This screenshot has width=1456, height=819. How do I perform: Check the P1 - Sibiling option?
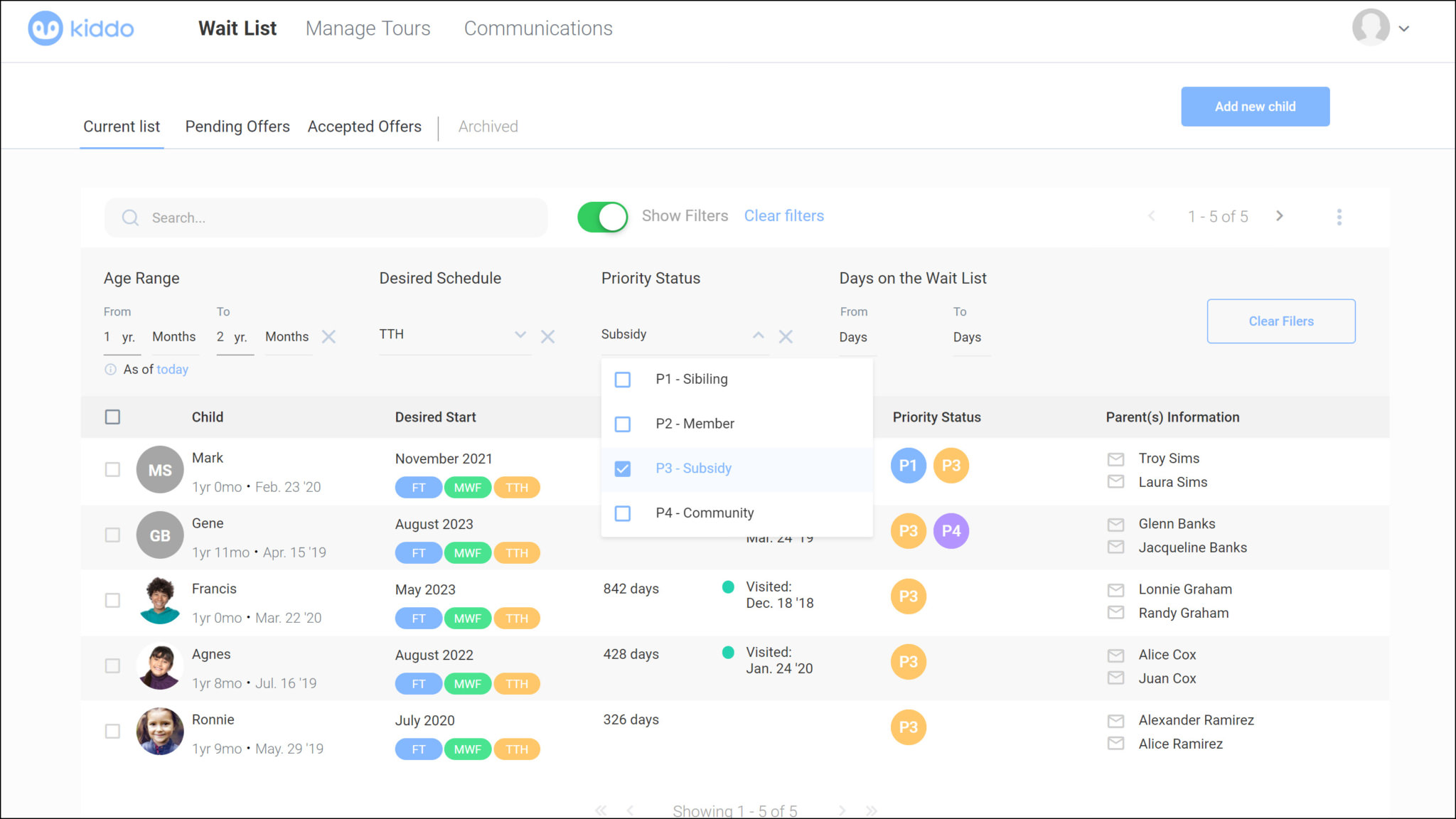pyautogui.click(x=623, y=380)
